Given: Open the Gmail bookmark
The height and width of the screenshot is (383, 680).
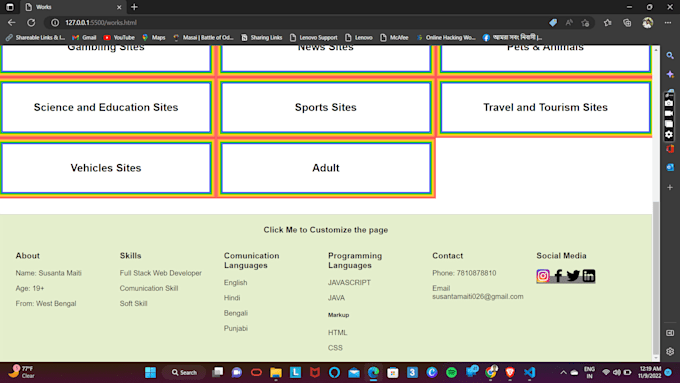Looking at the screenshot, I should click(x=84, y=37).
